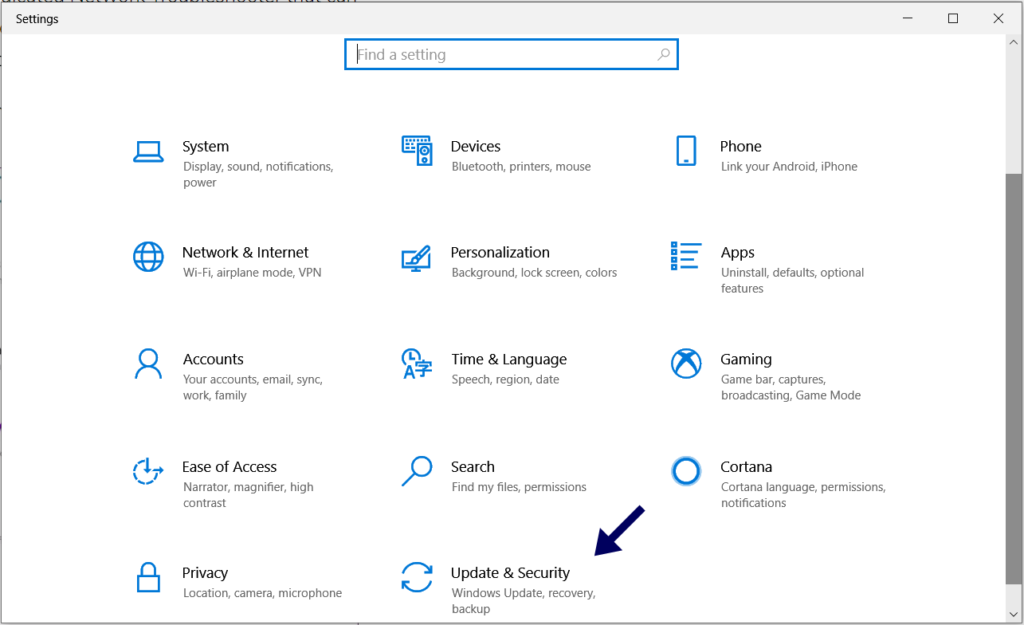
Task: Open Devices via its keyboard icon
Action: pos(416,151)
